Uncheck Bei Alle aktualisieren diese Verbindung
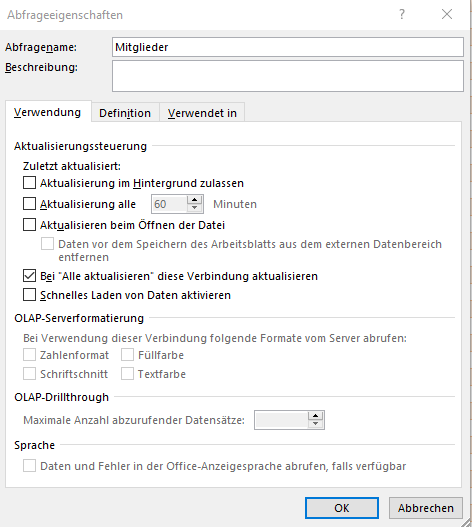The height and width of the screenshot is (527, 472). click(x=29, y=276)
